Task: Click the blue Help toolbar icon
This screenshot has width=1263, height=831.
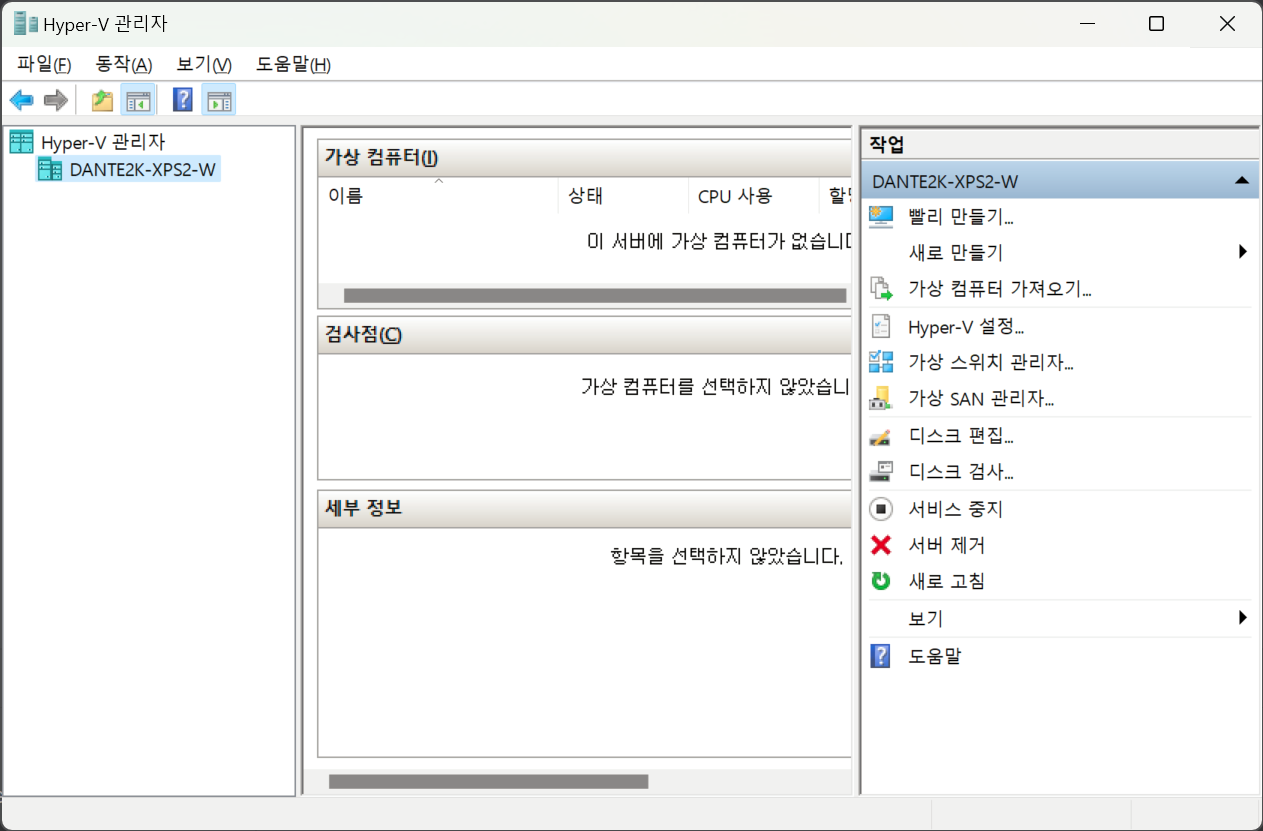Action: 183,100
